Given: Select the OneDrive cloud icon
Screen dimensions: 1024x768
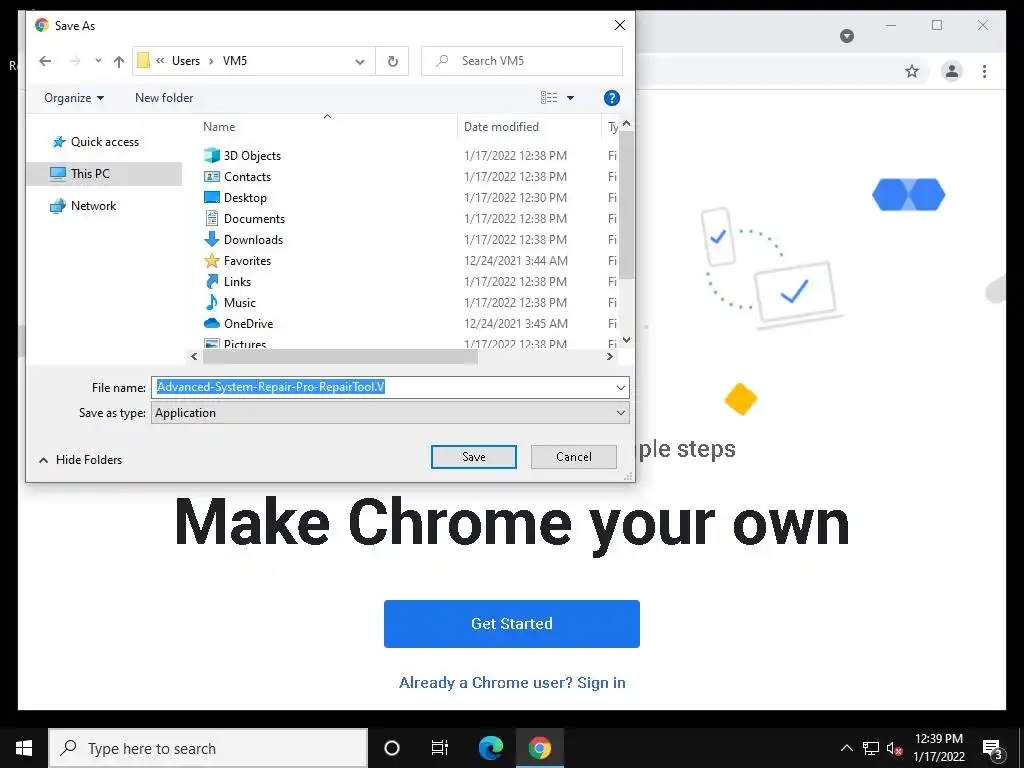Looking at the screenshot, I should [x=212, y=323].
